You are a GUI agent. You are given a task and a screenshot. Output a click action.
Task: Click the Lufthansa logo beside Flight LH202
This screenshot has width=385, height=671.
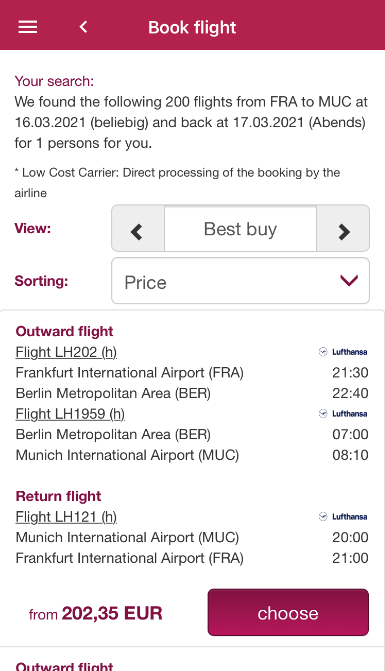click(x=343, y=352)
